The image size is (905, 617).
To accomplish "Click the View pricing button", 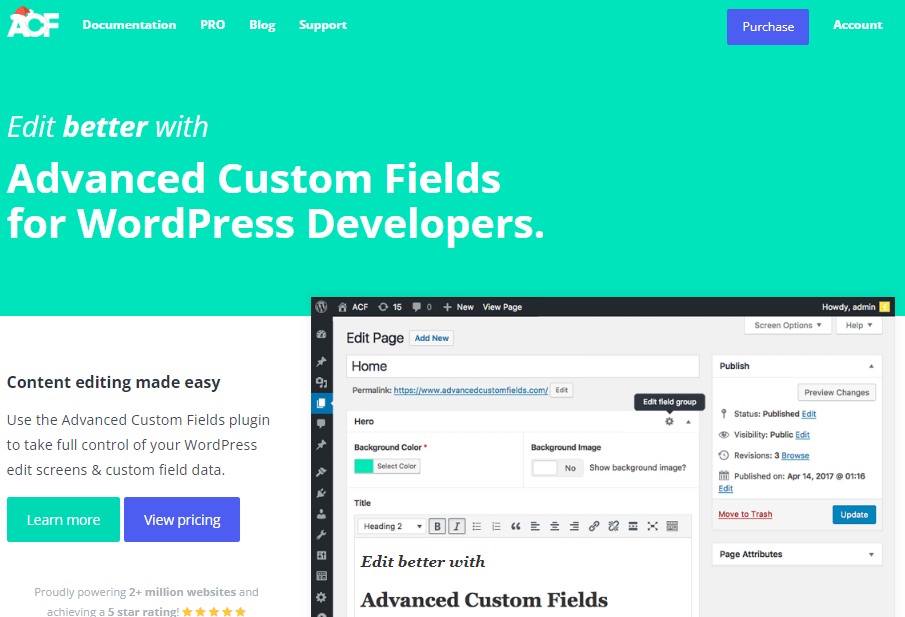I will click(x=182, y=519).
